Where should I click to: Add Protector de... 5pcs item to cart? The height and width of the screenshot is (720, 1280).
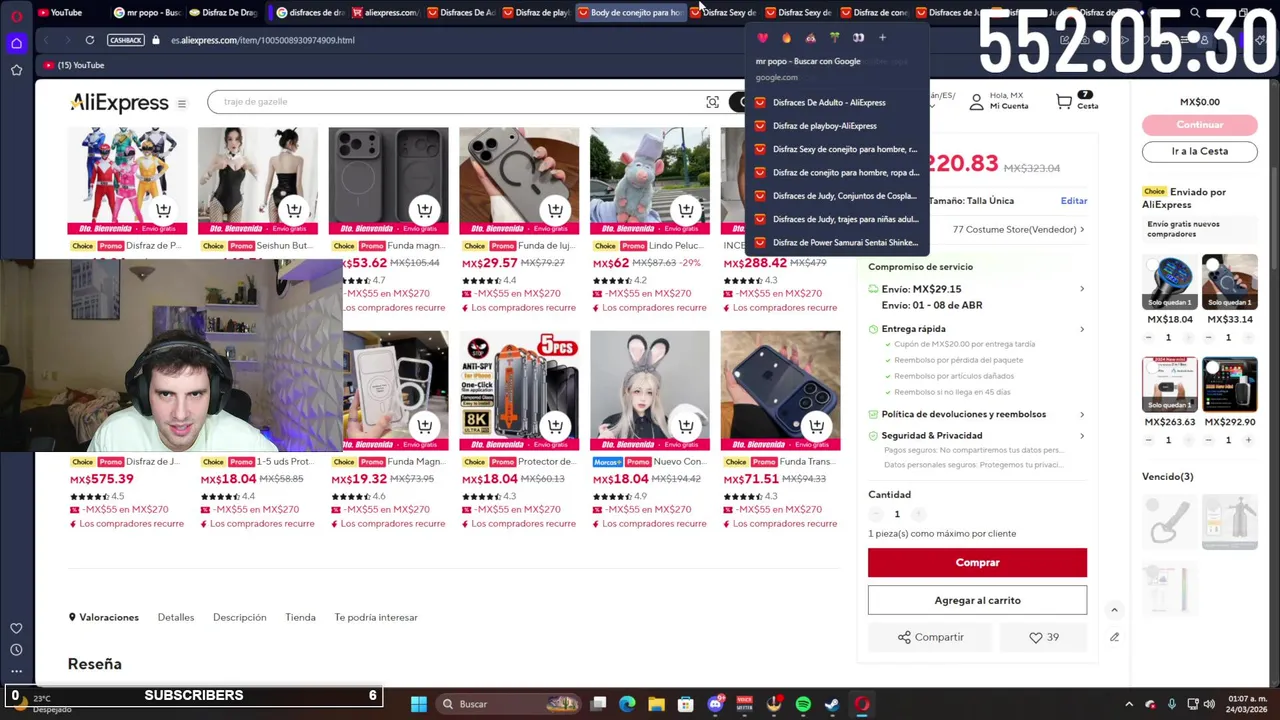[555, 426]
